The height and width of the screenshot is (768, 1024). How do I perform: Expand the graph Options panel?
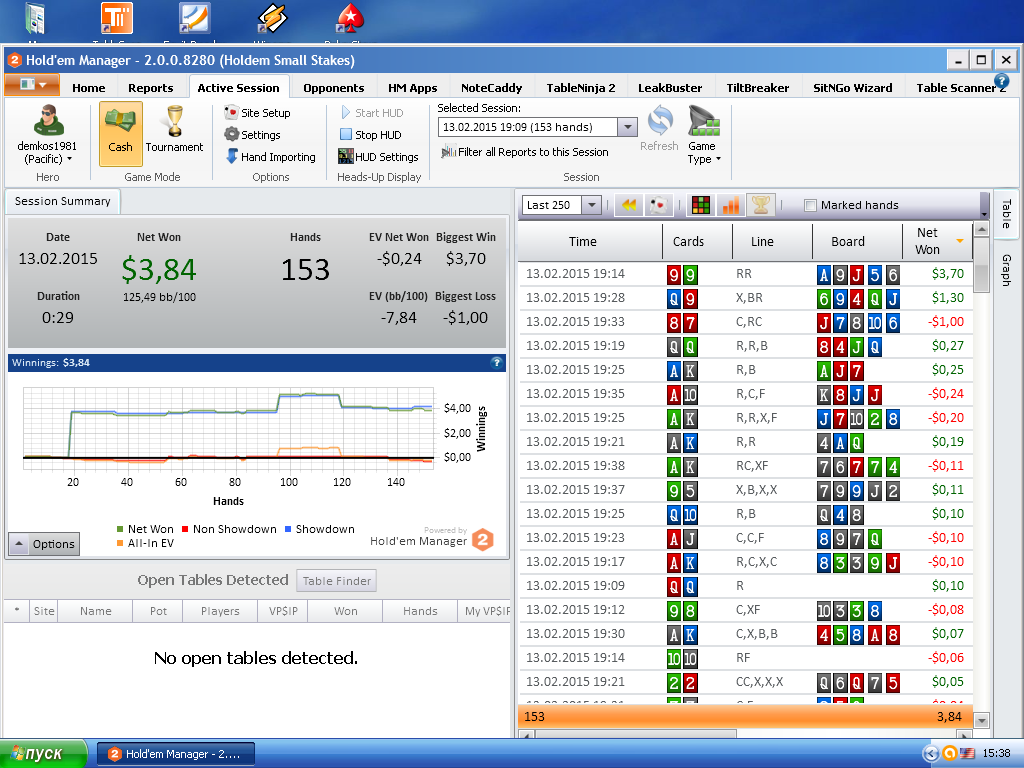click(44, 544)
